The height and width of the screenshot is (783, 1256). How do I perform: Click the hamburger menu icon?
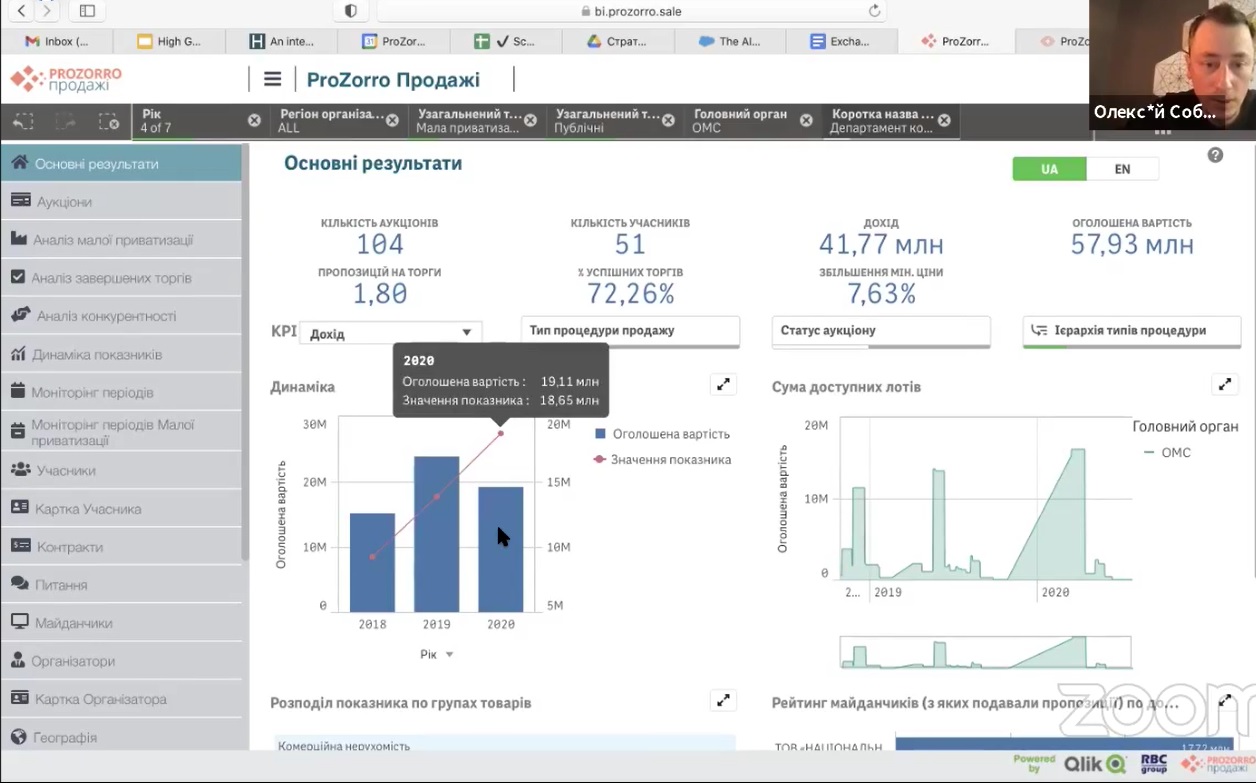click(272, 80)
